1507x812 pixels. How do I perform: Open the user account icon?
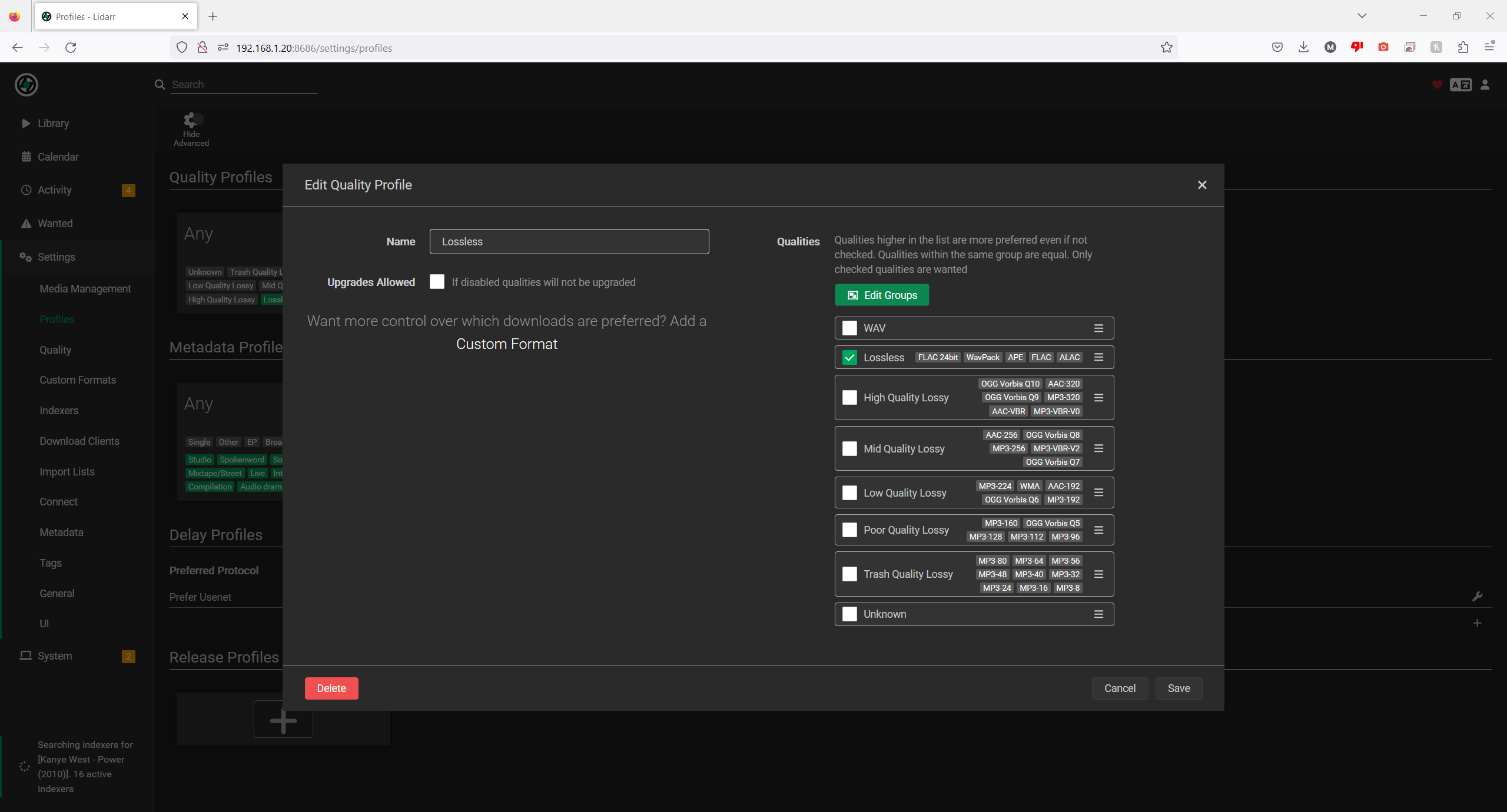(x=1485, y=85)
